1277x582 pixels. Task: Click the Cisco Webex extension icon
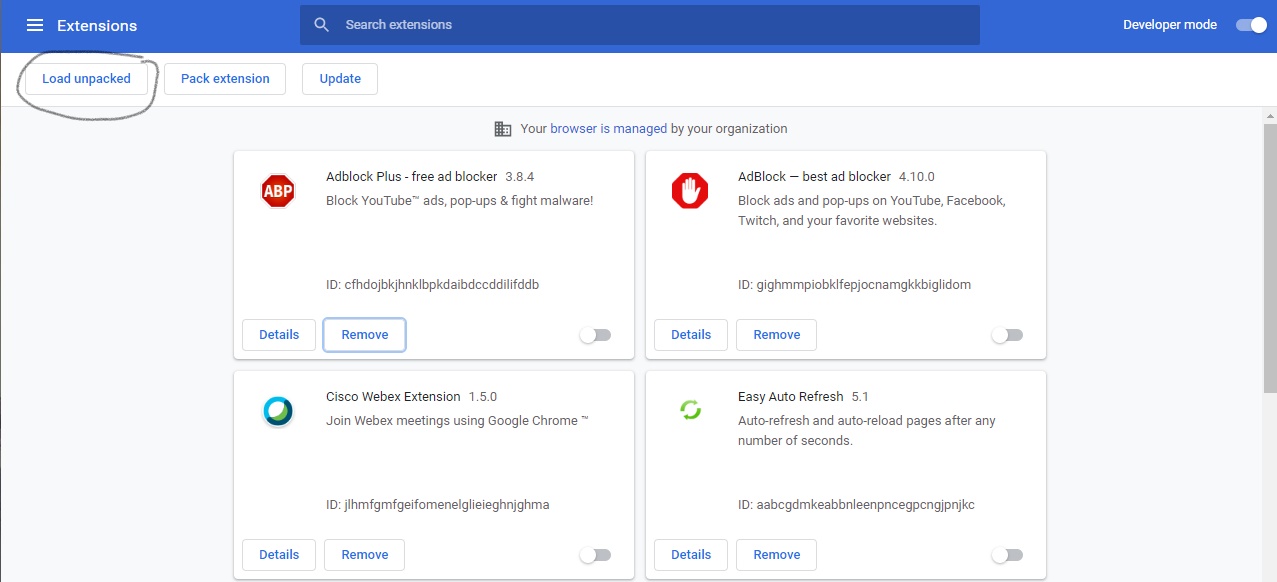(278, 411)
